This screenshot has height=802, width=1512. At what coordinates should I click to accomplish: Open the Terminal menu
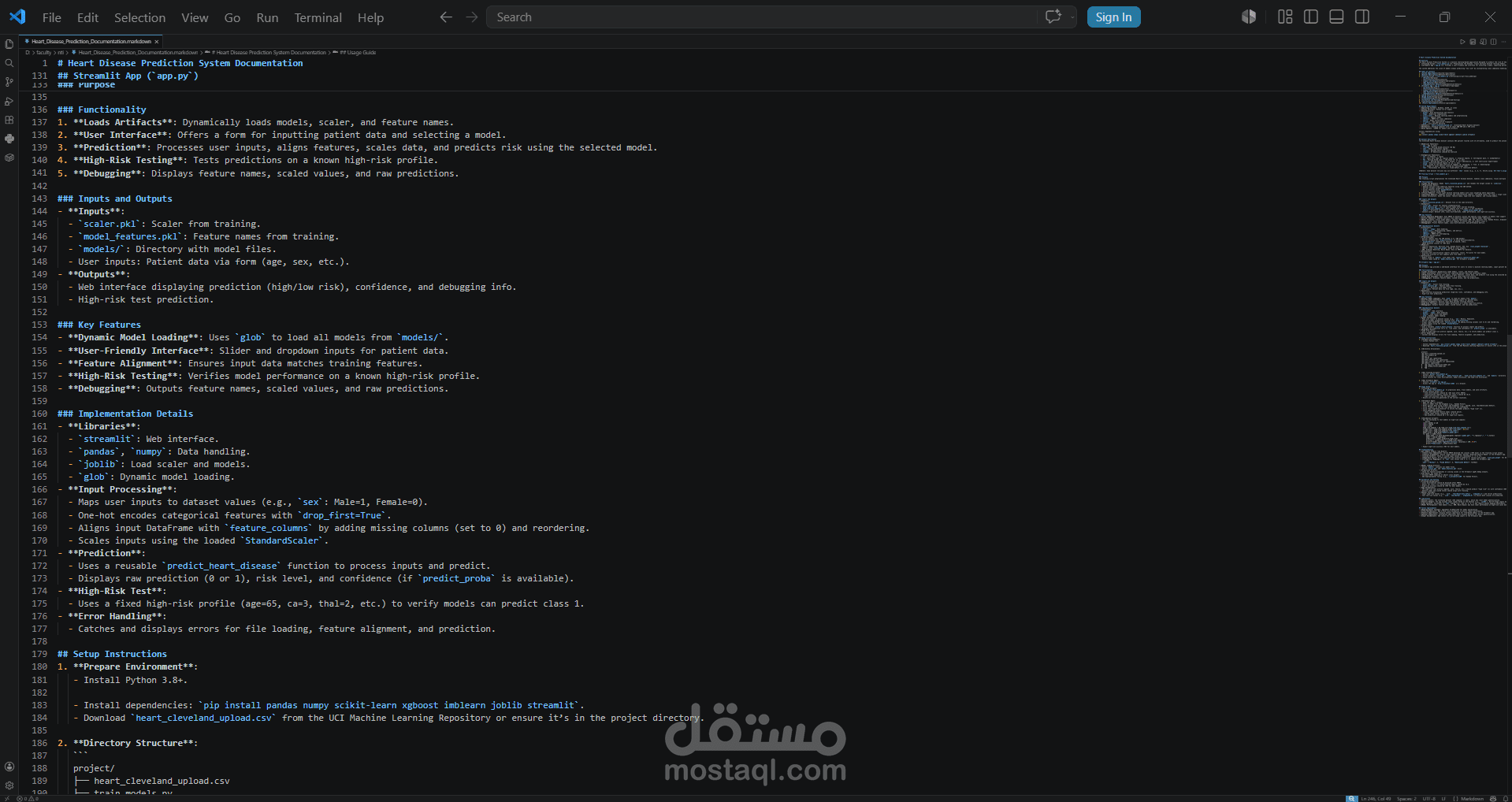pyautogui.click(x=318, y=17)
